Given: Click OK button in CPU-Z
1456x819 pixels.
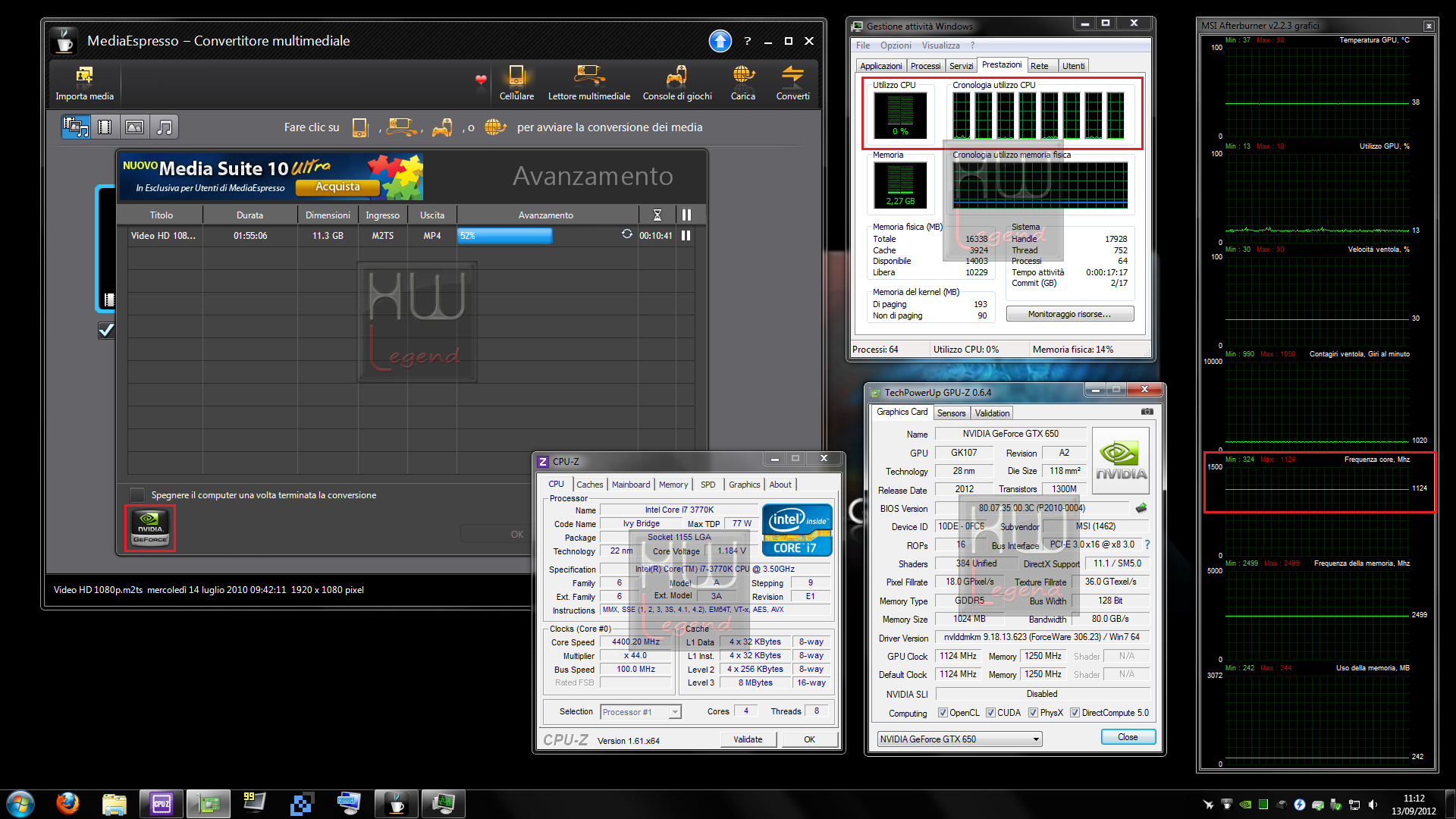Looking at the screenshot, I should point(809,739).
